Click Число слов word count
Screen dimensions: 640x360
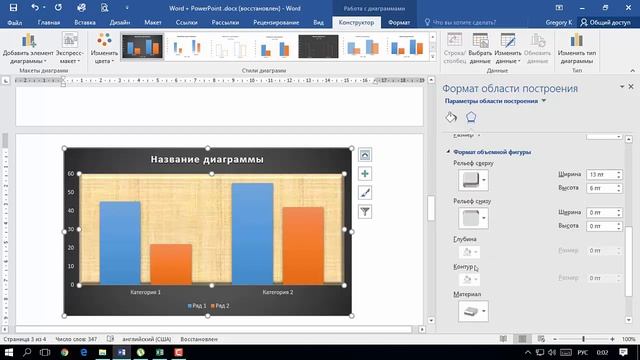(76, 339)
